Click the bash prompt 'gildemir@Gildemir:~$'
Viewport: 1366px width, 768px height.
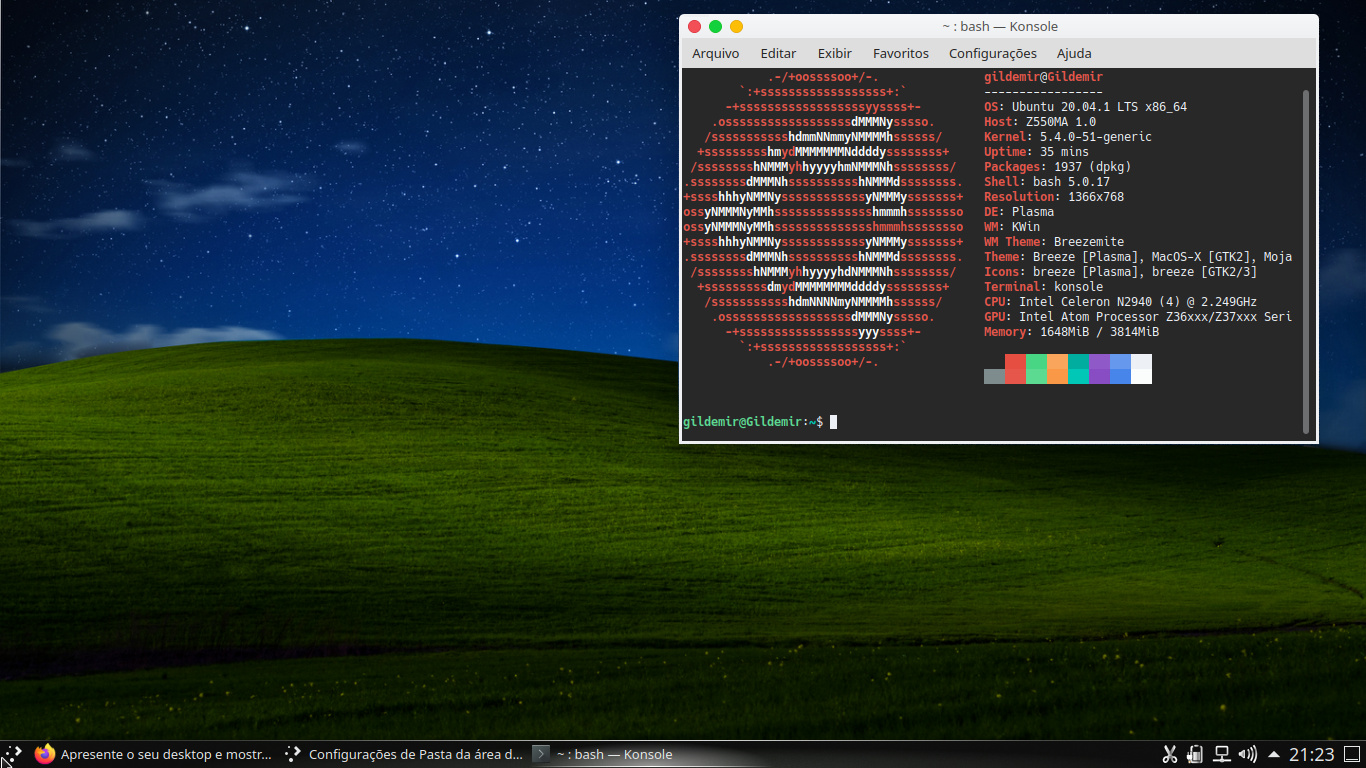pos(753,422)
